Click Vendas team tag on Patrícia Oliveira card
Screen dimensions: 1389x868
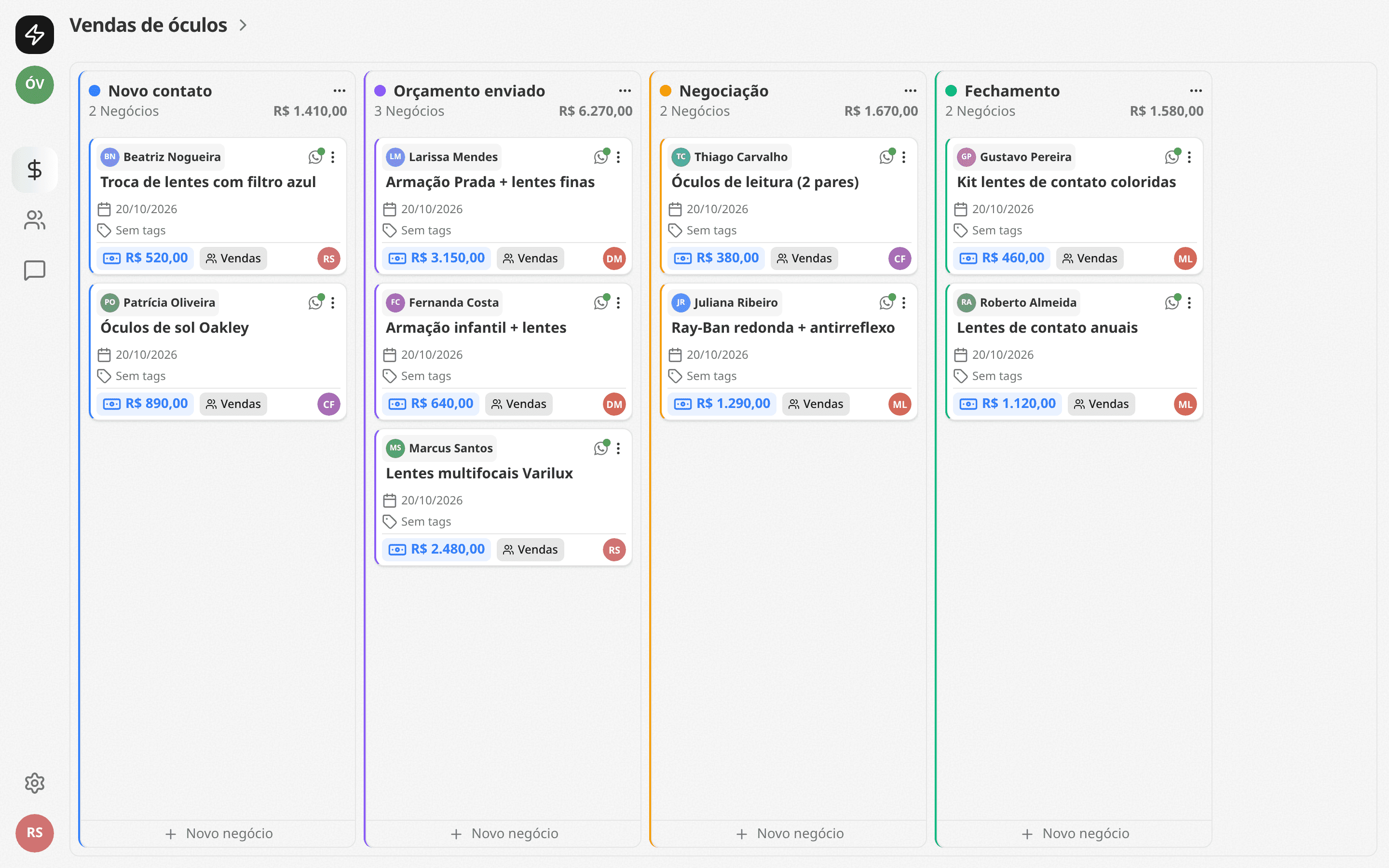[x=233, y=404]
